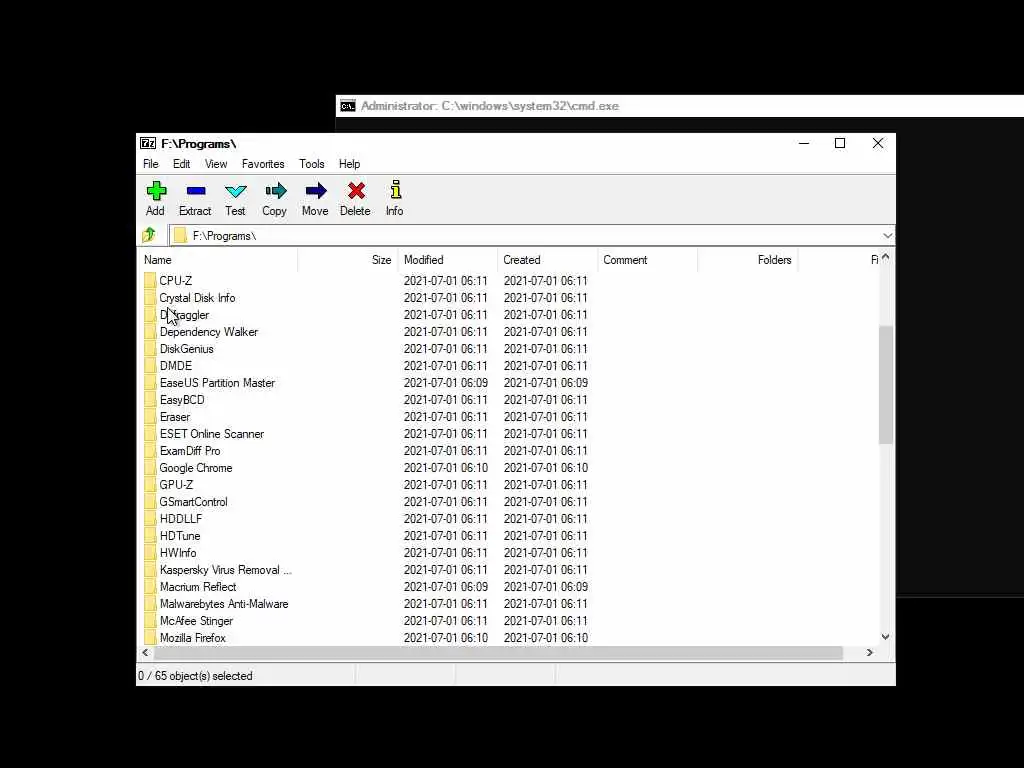This screenshot has height=768, width=1024.
Task: Sort by the Comment column header
Action: (647, 260)
